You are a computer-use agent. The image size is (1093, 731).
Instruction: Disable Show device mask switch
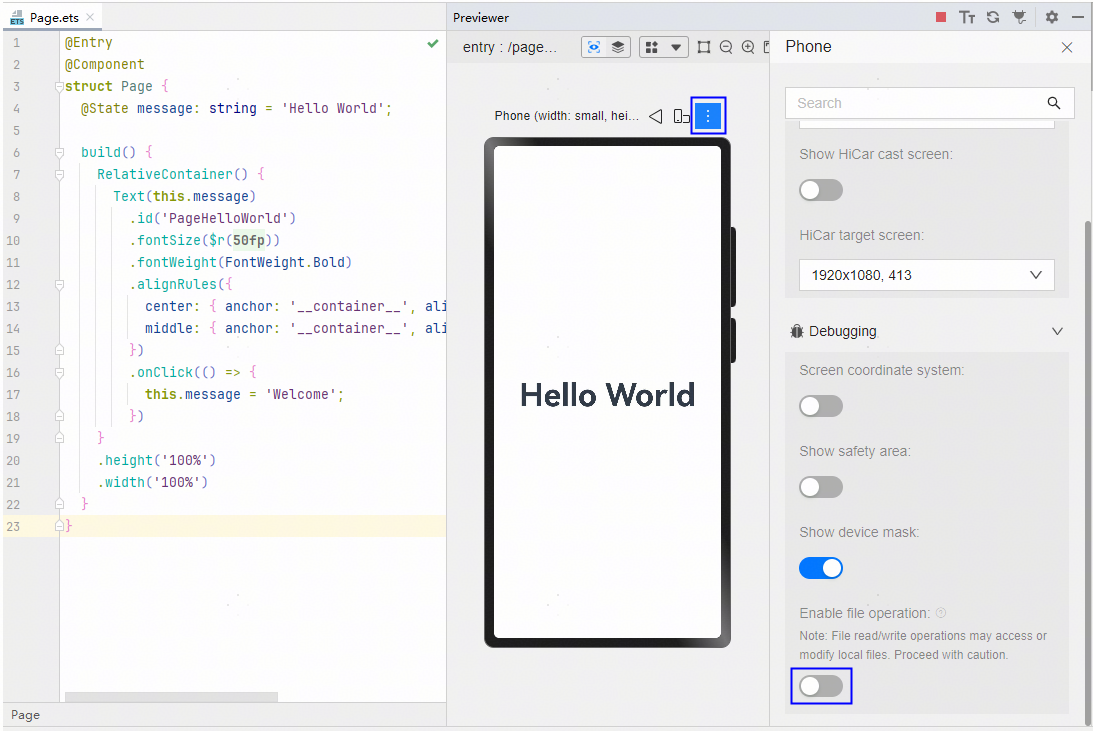click(821, 568)
